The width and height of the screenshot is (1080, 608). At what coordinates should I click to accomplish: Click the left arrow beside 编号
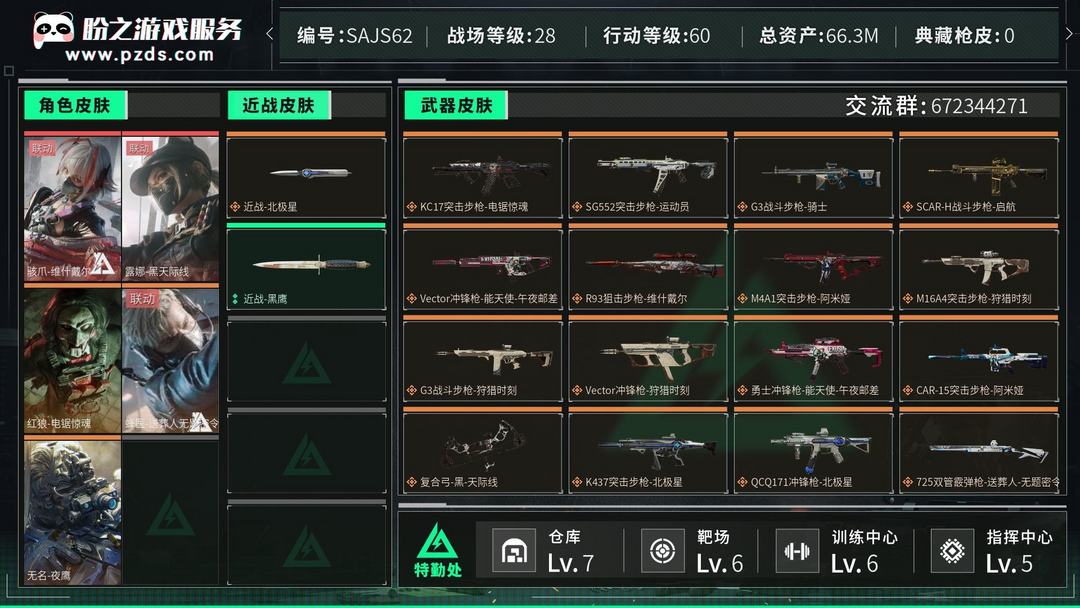269,34
